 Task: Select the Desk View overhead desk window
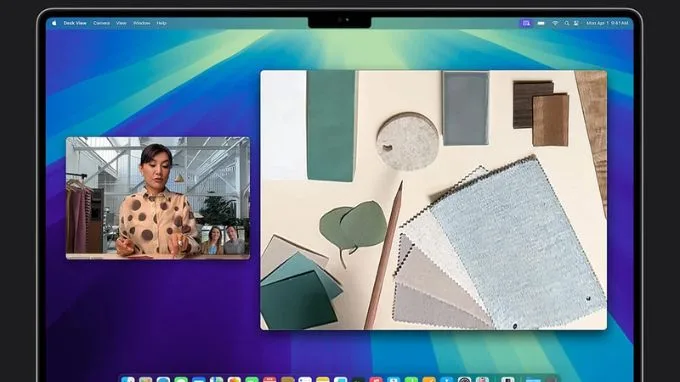click(433, 200)
